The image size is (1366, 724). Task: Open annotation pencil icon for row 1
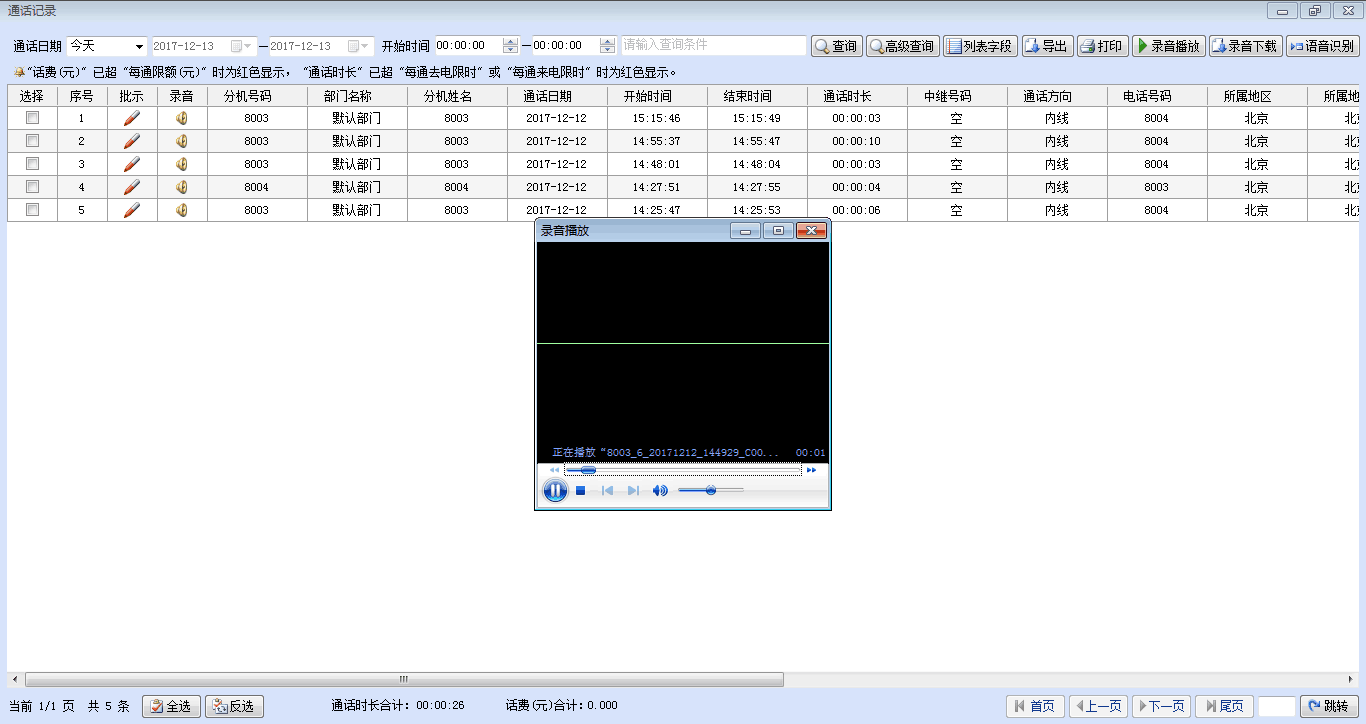tap(132, 118)
